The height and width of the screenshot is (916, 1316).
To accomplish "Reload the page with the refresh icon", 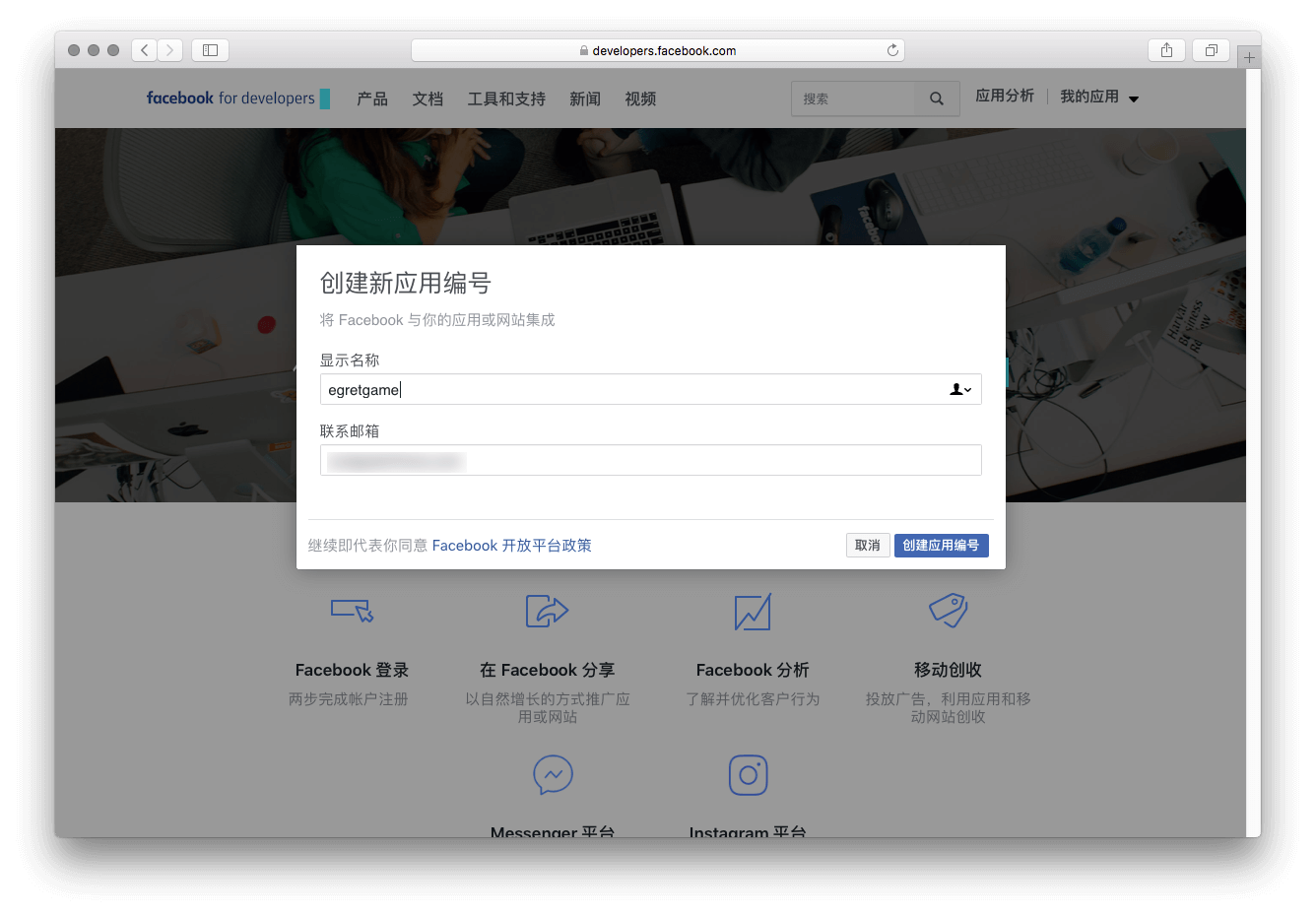I will click(892, 50).
